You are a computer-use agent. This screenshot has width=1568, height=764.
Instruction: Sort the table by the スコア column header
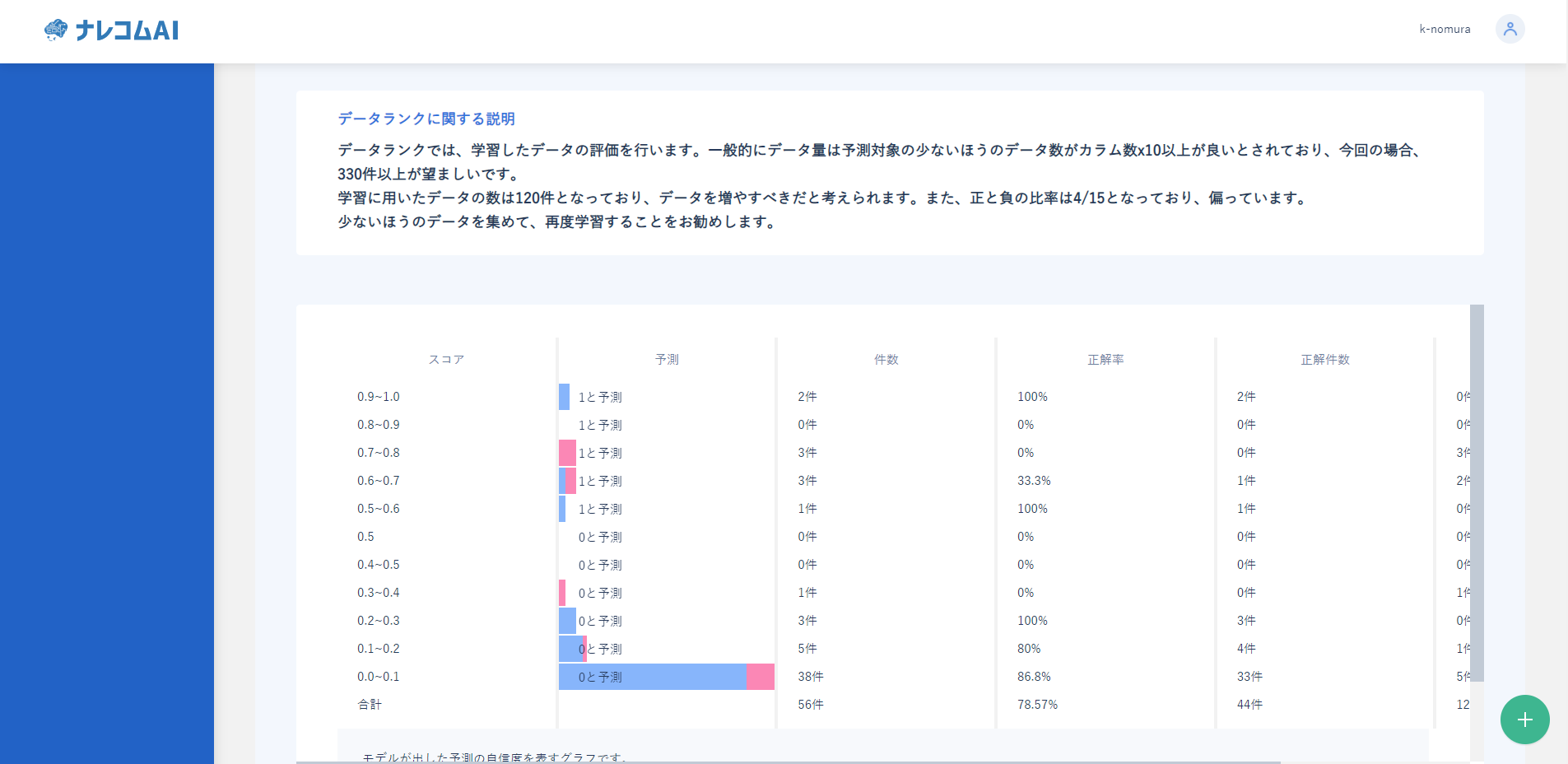[445, 359]
